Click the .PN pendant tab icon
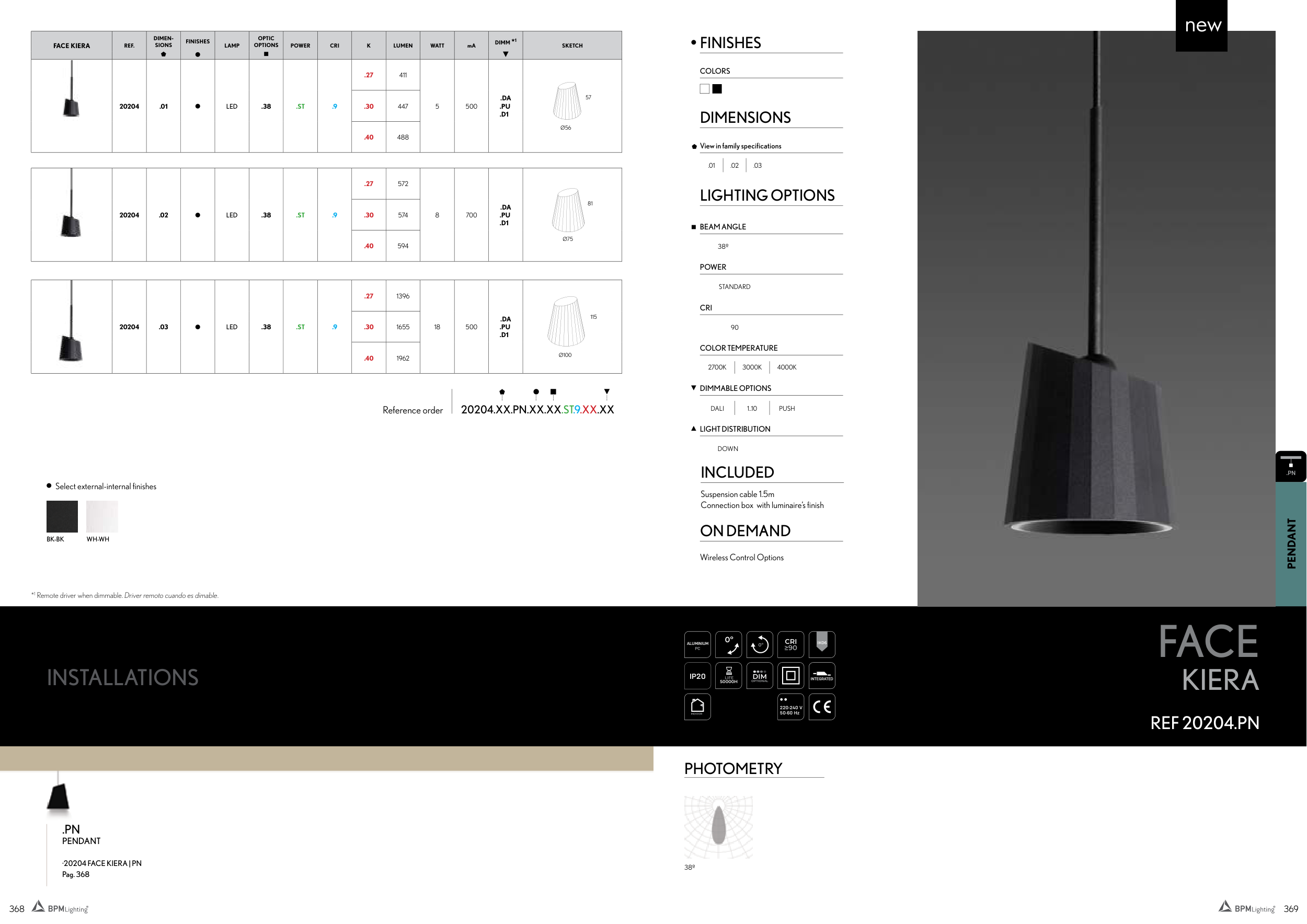The width and height of the screenshot is (1307, 924). coord(1290,466)
